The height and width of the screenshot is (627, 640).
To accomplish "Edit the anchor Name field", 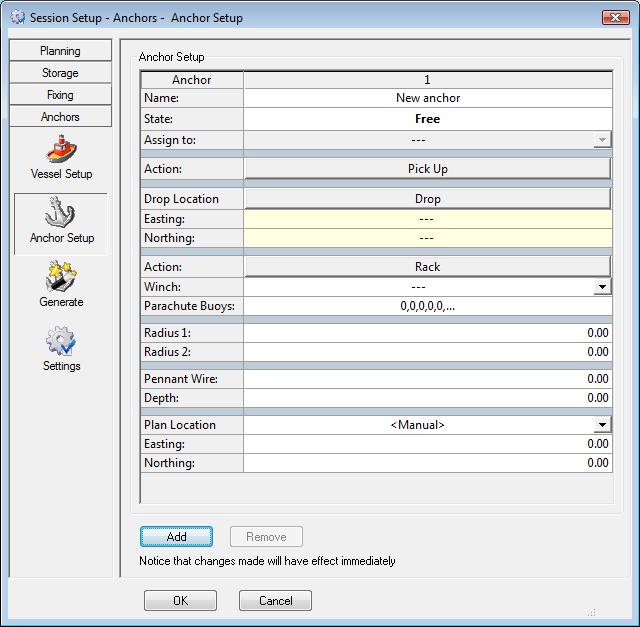I will pyautogui.click(x=427, y=99).
